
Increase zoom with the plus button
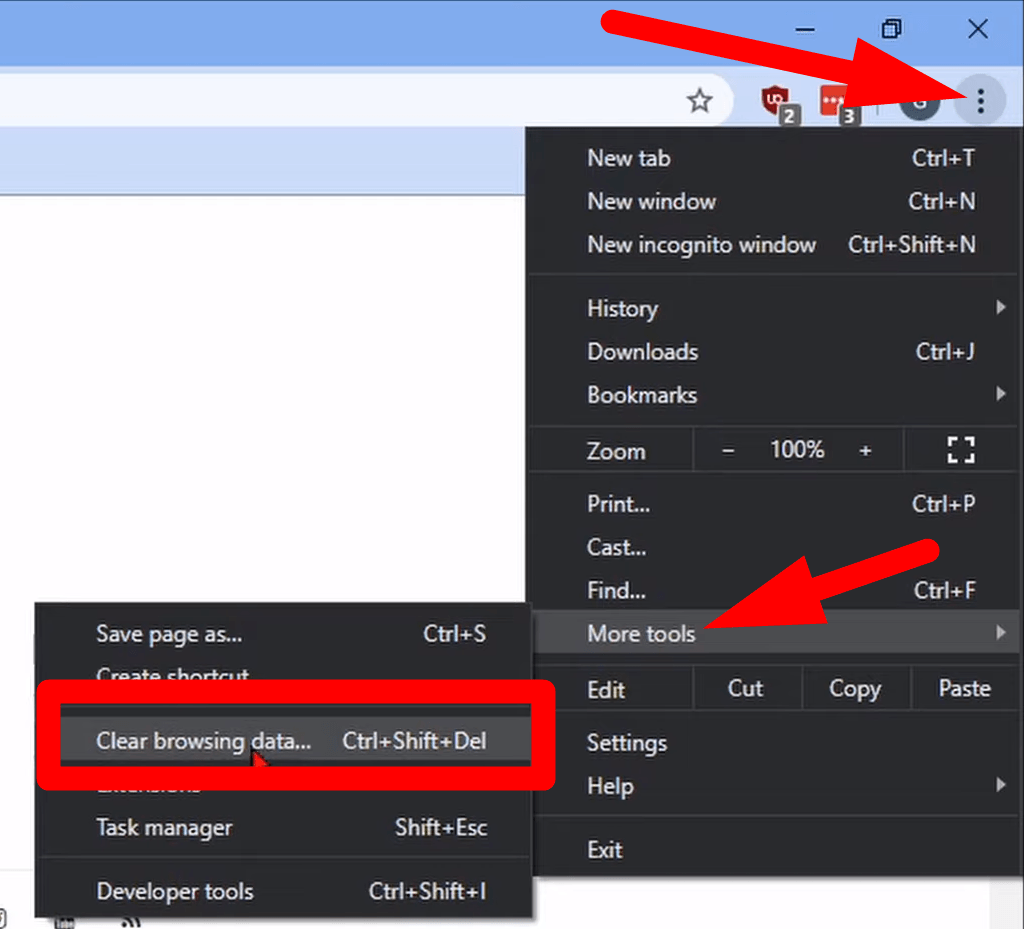(x=865, y=450)
